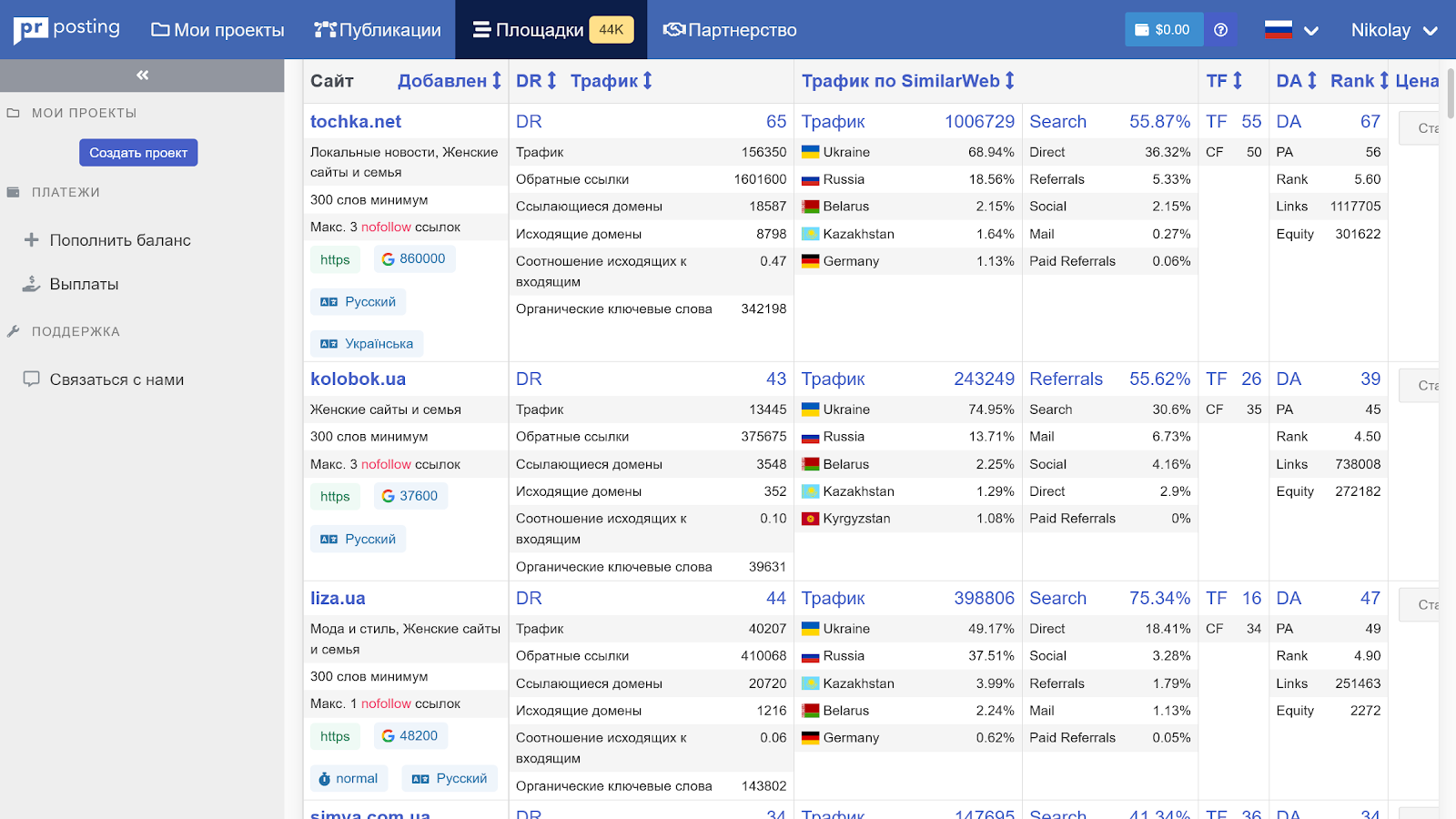Open Партнерство in top navigation
1456x819 pixels.
coord(730,30)
